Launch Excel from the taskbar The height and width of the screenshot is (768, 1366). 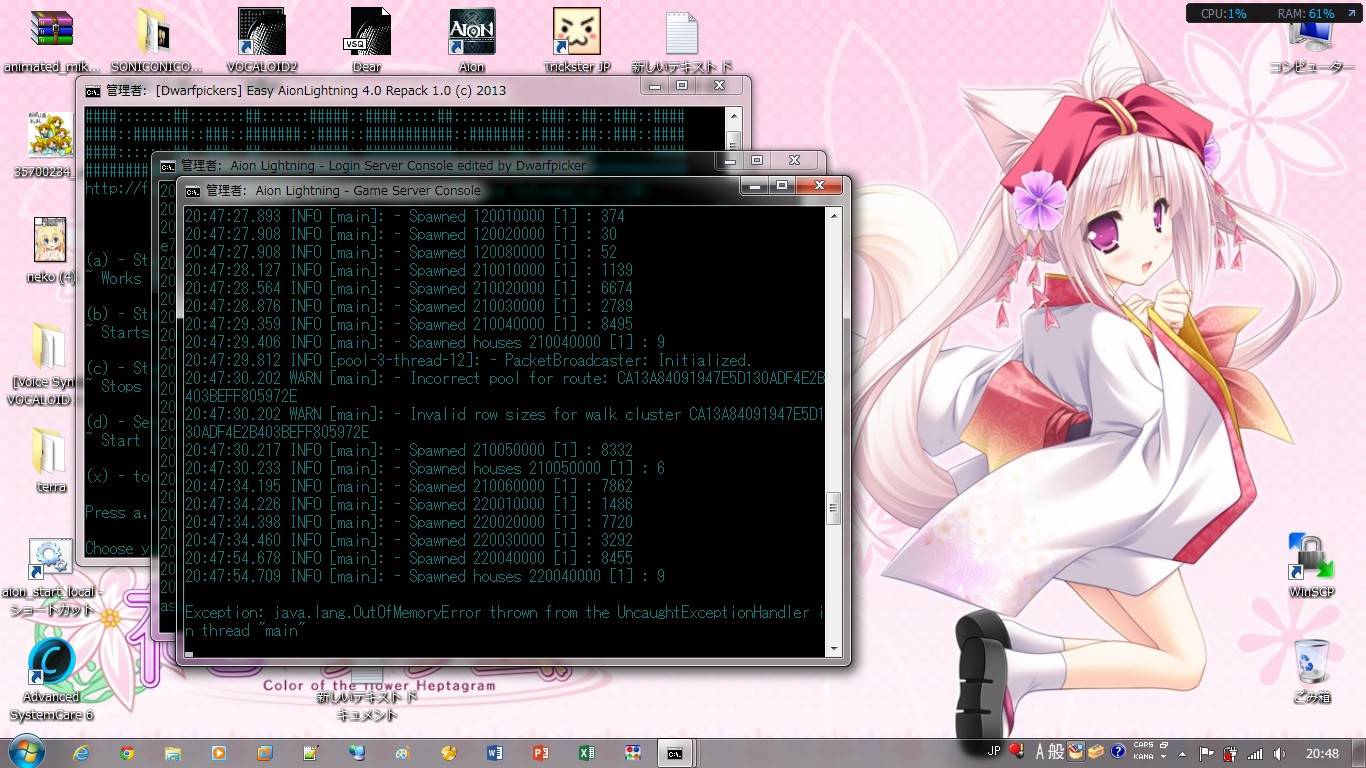coord(587,753)
